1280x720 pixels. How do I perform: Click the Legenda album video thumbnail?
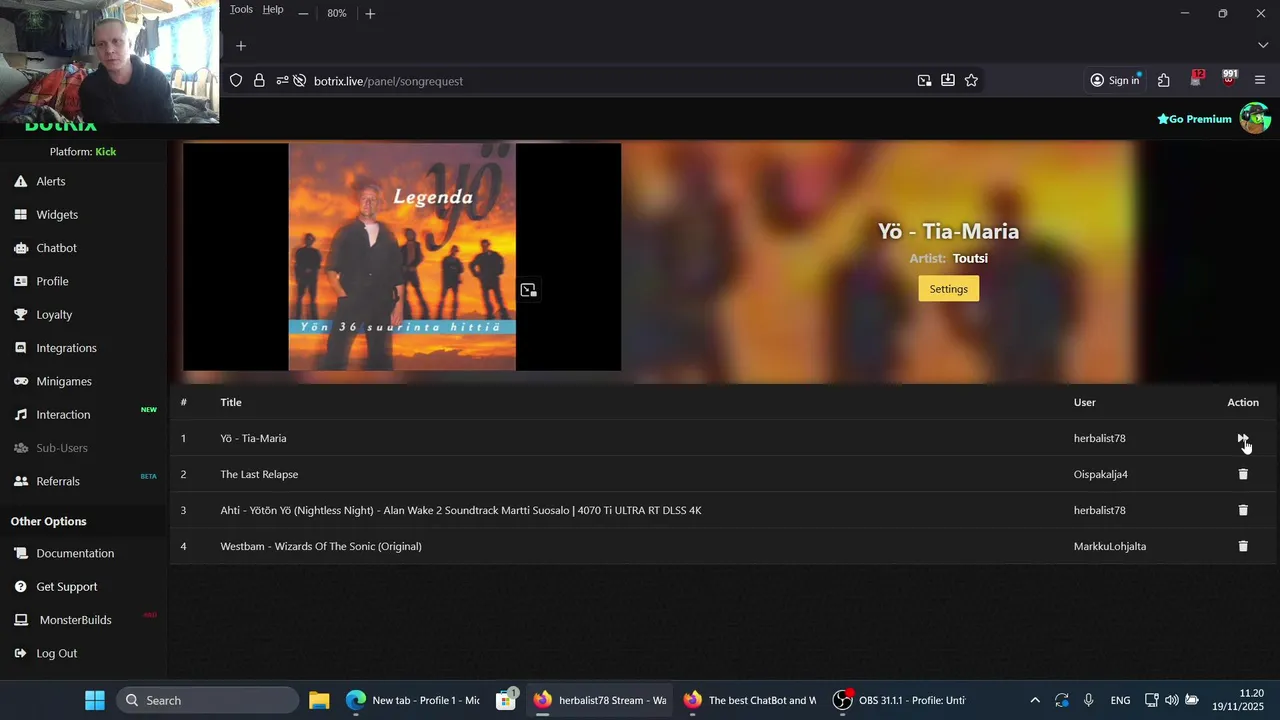pos(402,257)
